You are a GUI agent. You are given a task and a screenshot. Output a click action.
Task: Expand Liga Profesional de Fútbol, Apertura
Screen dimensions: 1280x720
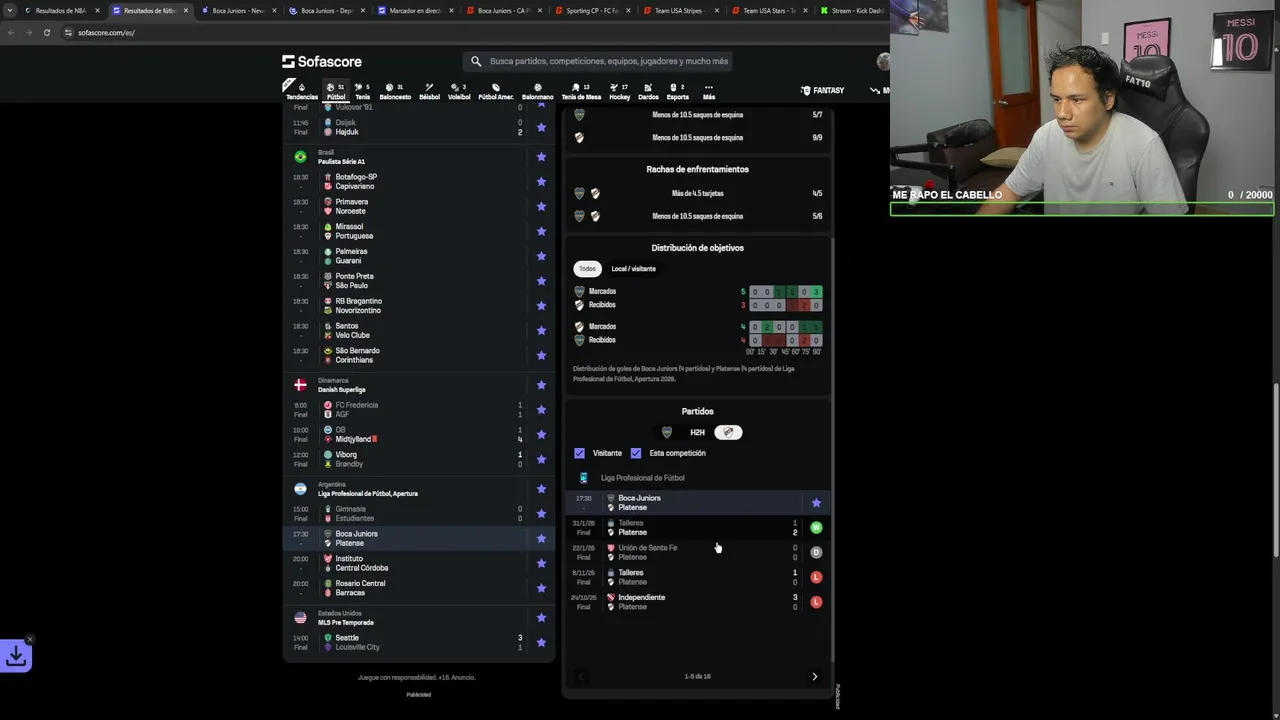point(368,493)
